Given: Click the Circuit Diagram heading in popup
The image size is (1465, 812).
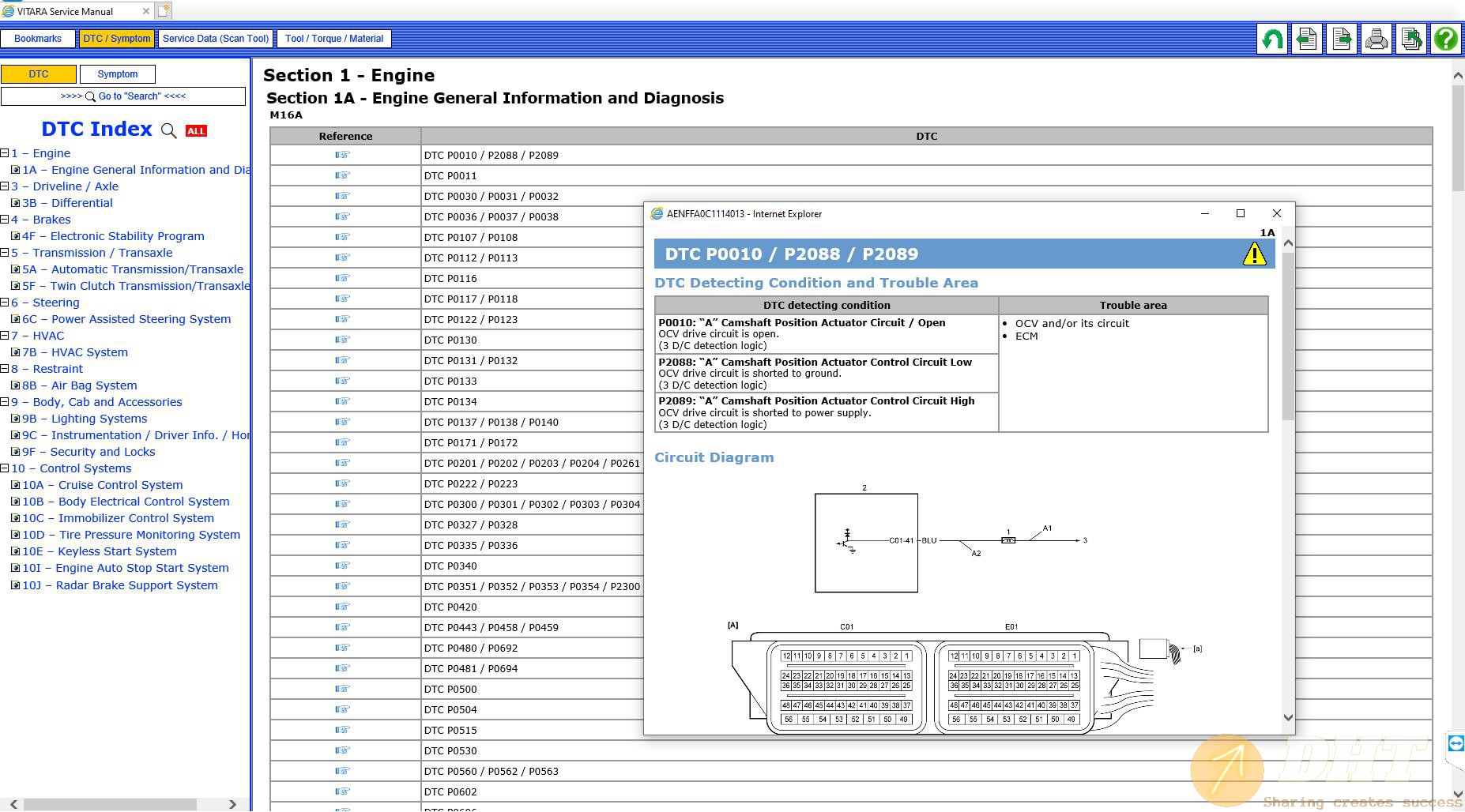Looking at the screenshot, I should 714,457.
